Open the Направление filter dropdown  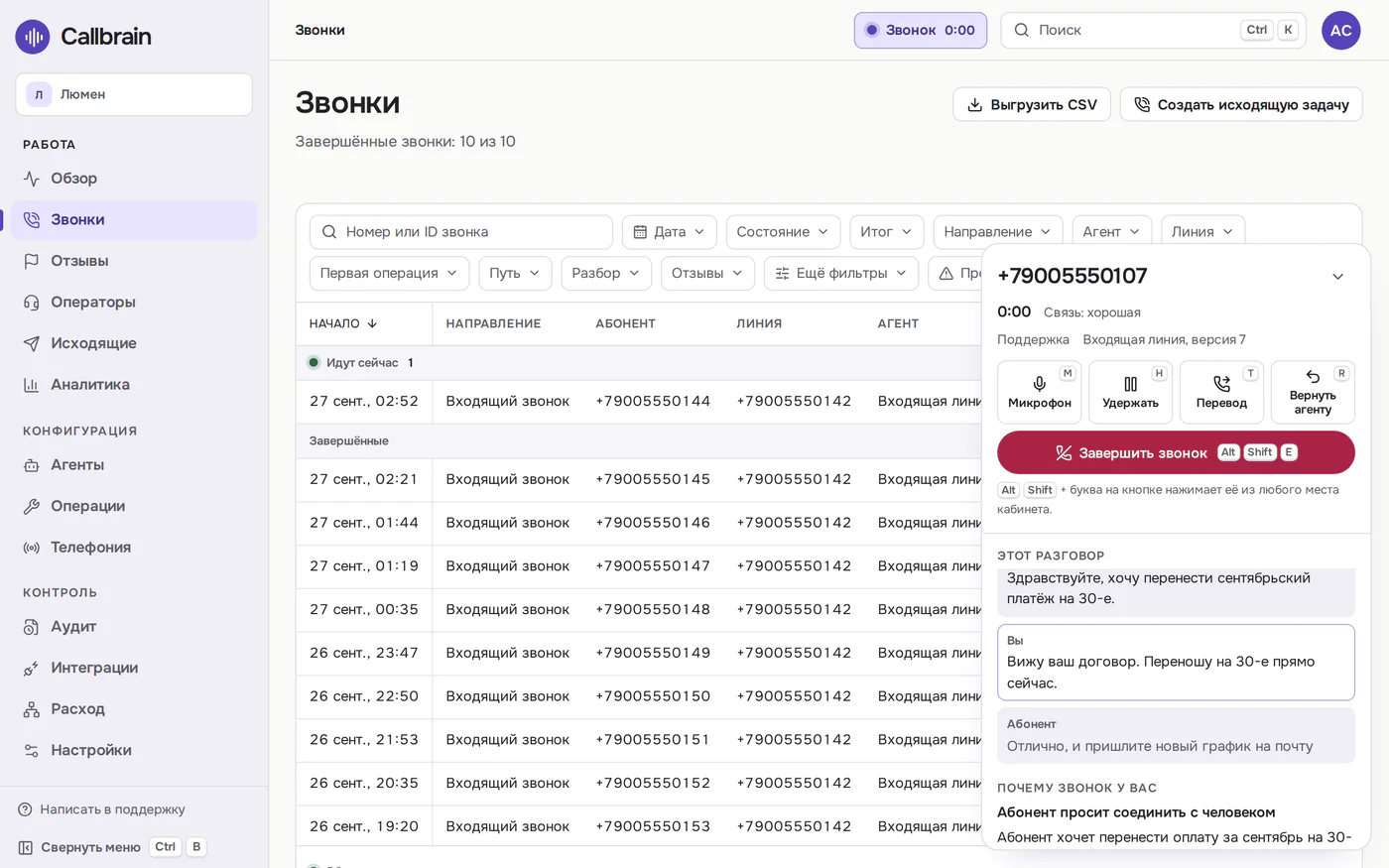click(998, 232)
